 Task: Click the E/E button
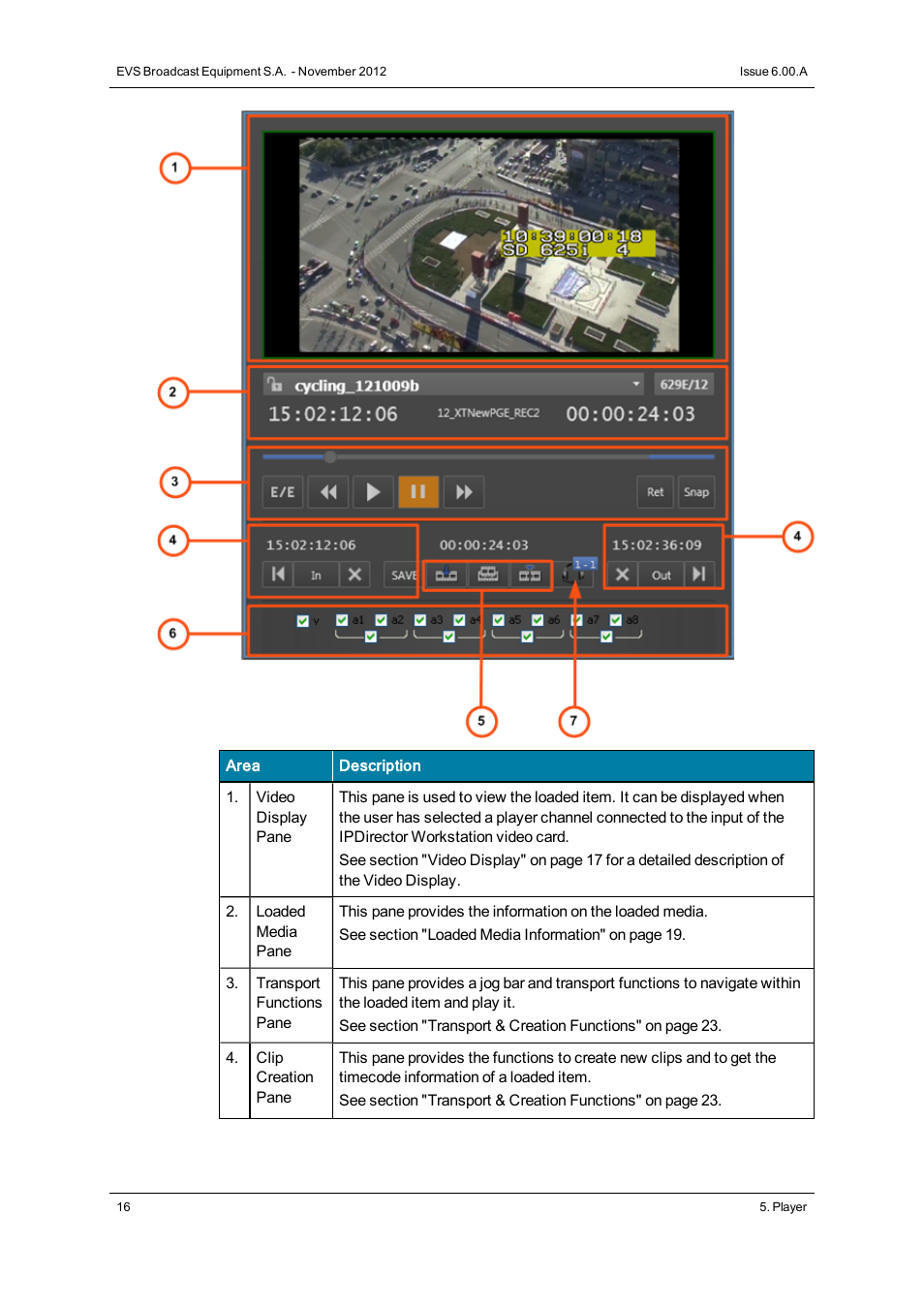pyautogui.click(x=283, y=492)
